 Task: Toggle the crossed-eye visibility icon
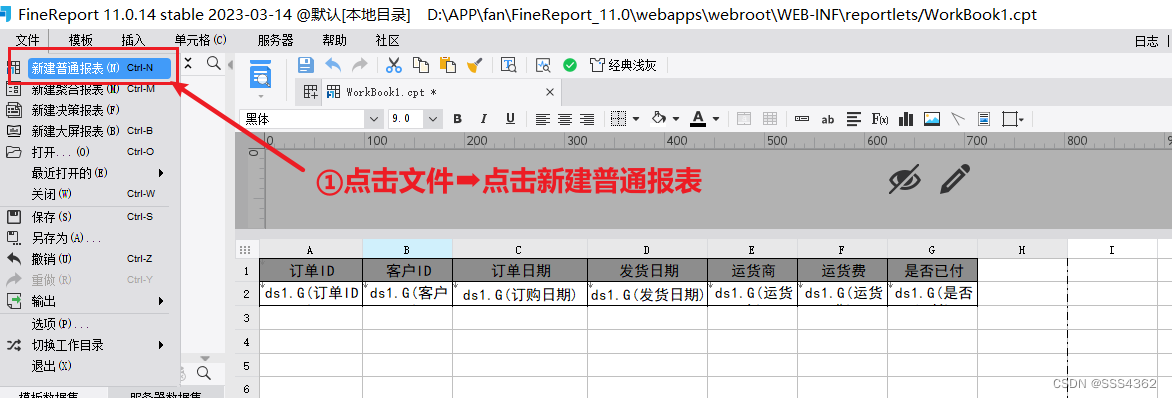coord(904,180)
